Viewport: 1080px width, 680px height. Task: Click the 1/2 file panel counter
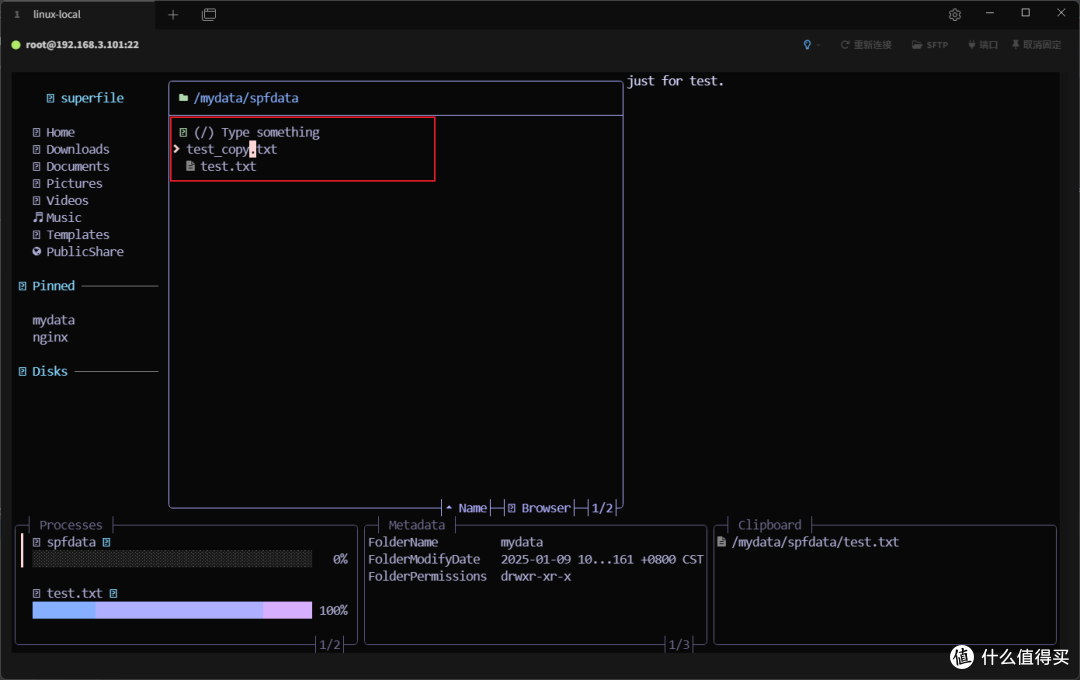click(x=602, y=508)
